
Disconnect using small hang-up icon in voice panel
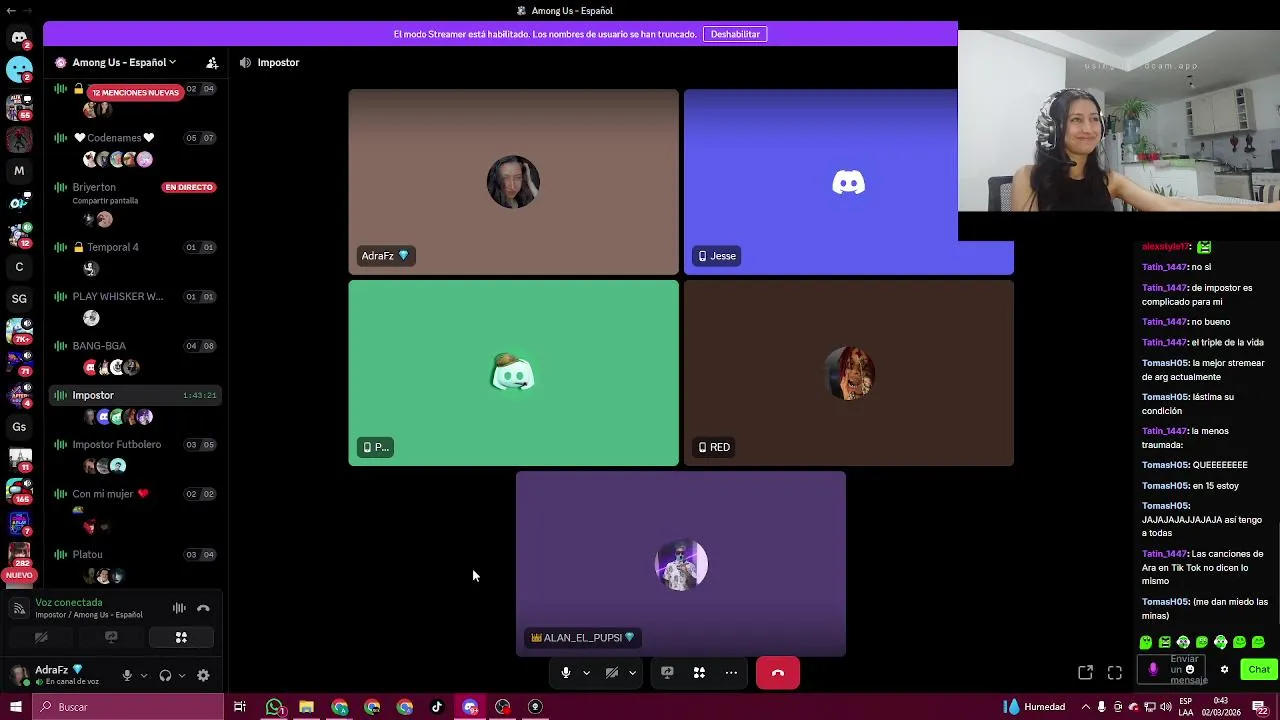(x=203, y=608)
